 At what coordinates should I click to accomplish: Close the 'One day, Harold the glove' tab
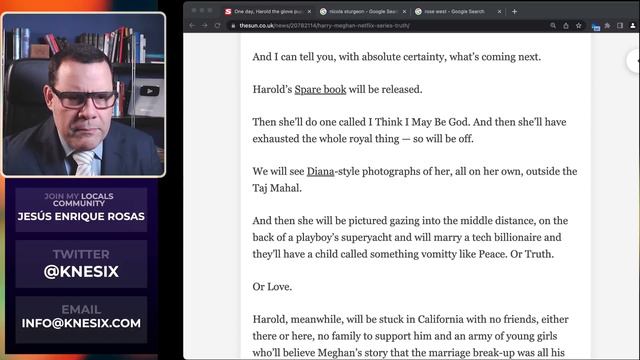[309, 11]
